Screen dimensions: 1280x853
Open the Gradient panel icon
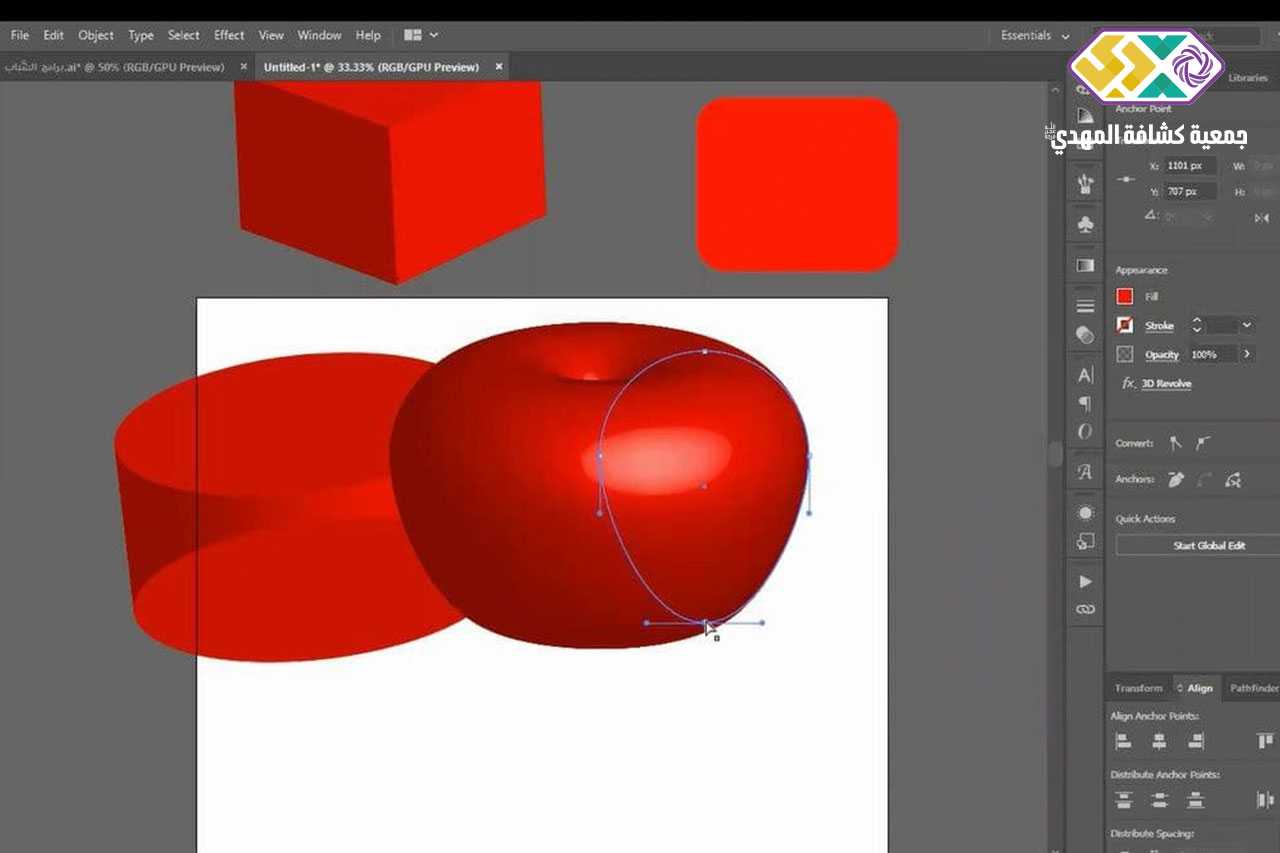coord(1085,265)
